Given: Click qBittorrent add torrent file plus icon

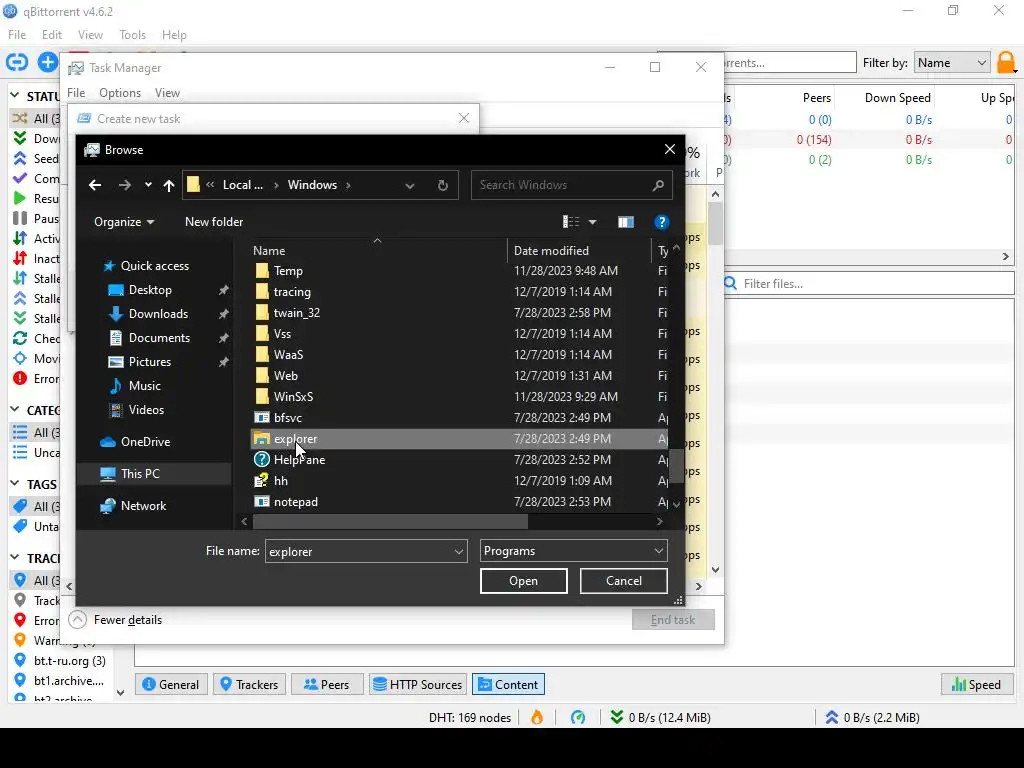Looking at the screenshot, I should pyautogui.click(x=48, y=62).
